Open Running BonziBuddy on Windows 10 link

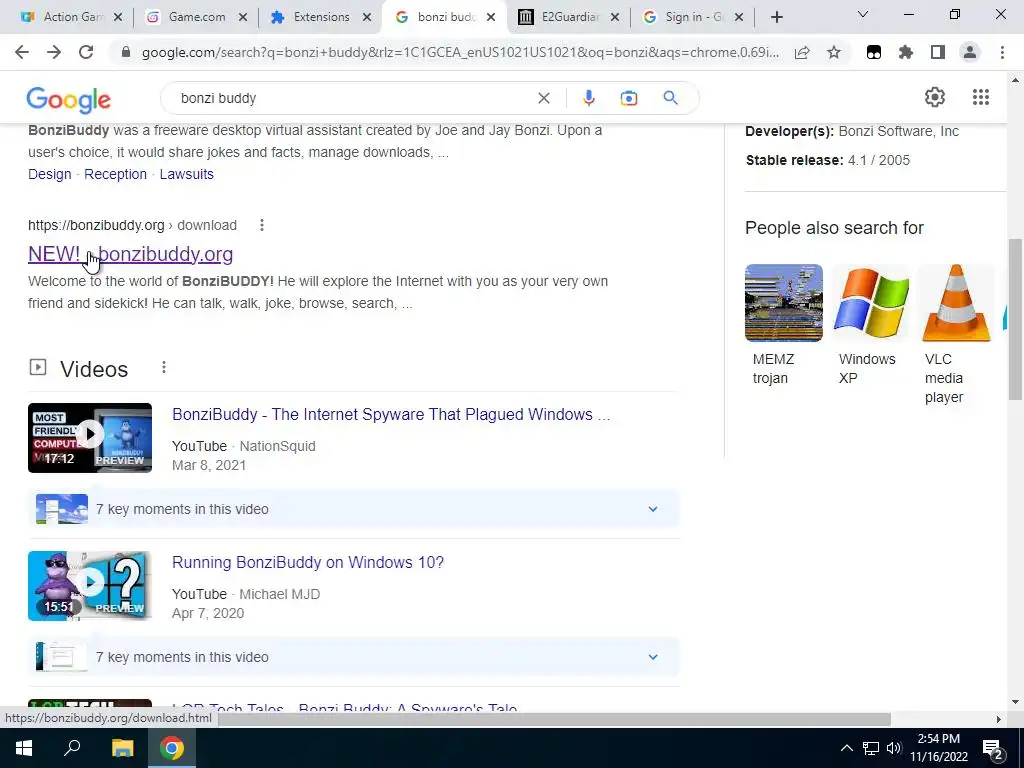pyautogui.click(x=308, y=562)
